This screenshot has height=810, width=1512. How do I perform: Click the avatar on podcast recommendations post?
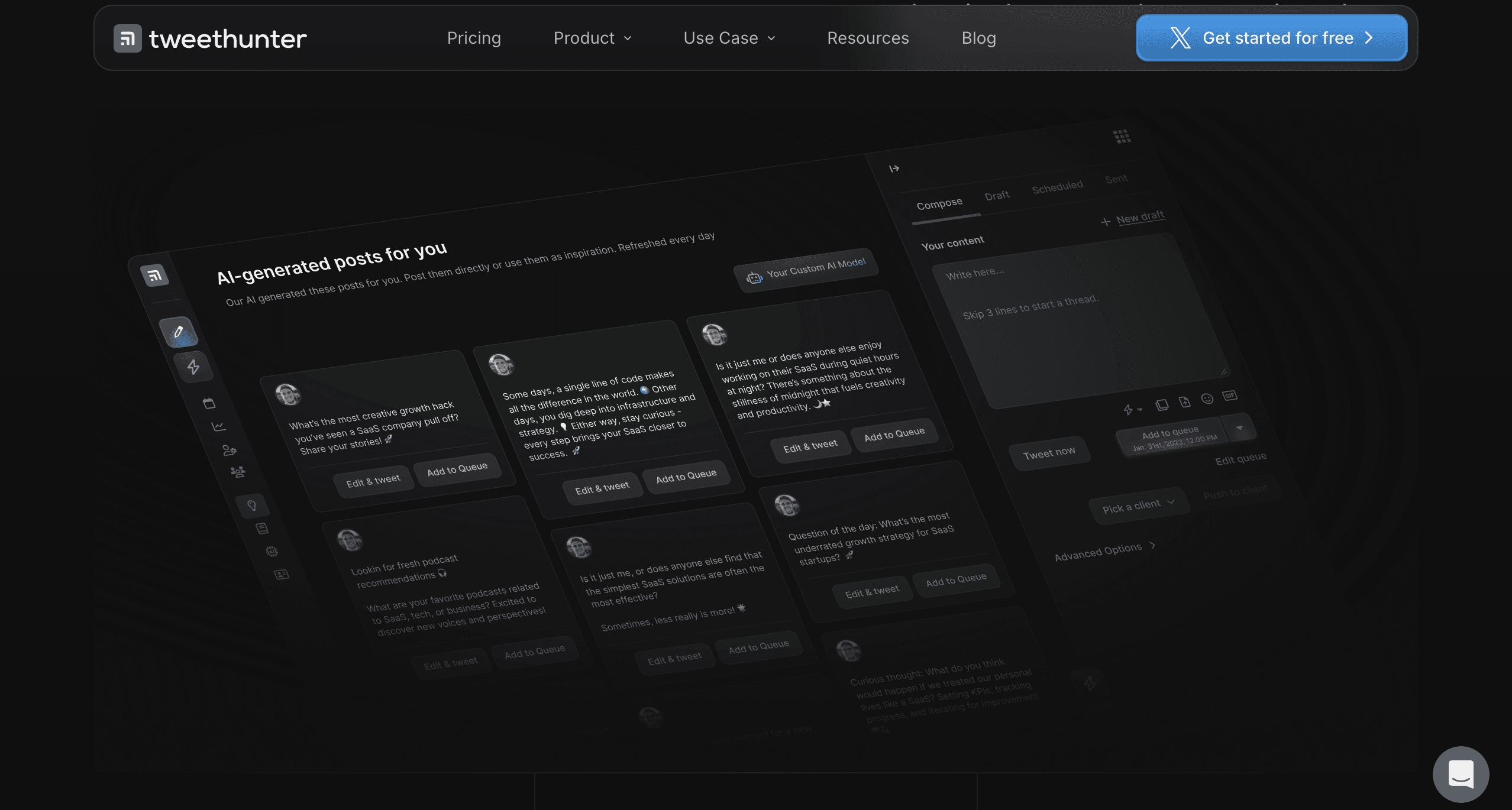pyautogui.click(x=350, y=540)
